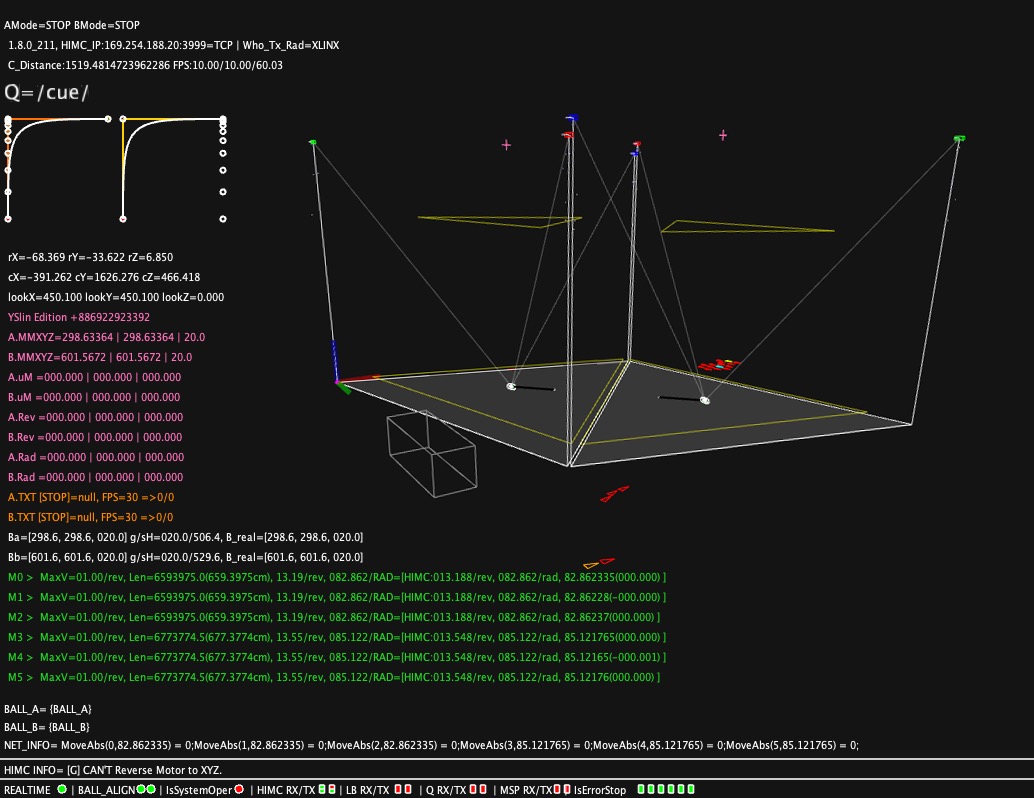The image size is (1034, 798).
Task: Toggle the IsSystemOper red indicator
Action: pyautogui.click(x=239, y=790)
